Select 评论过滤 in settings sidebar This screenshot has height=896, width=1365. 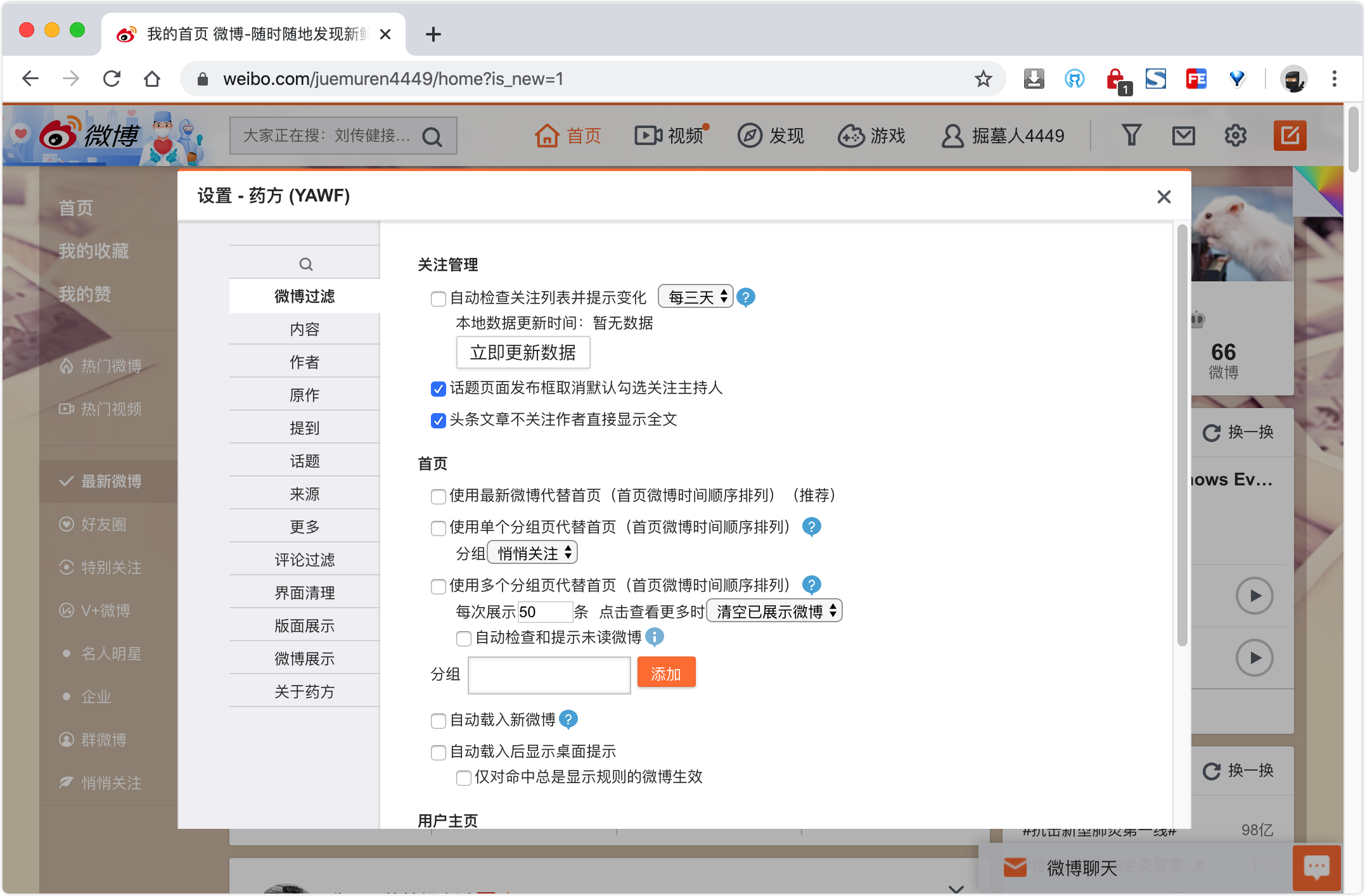point(304,560)
